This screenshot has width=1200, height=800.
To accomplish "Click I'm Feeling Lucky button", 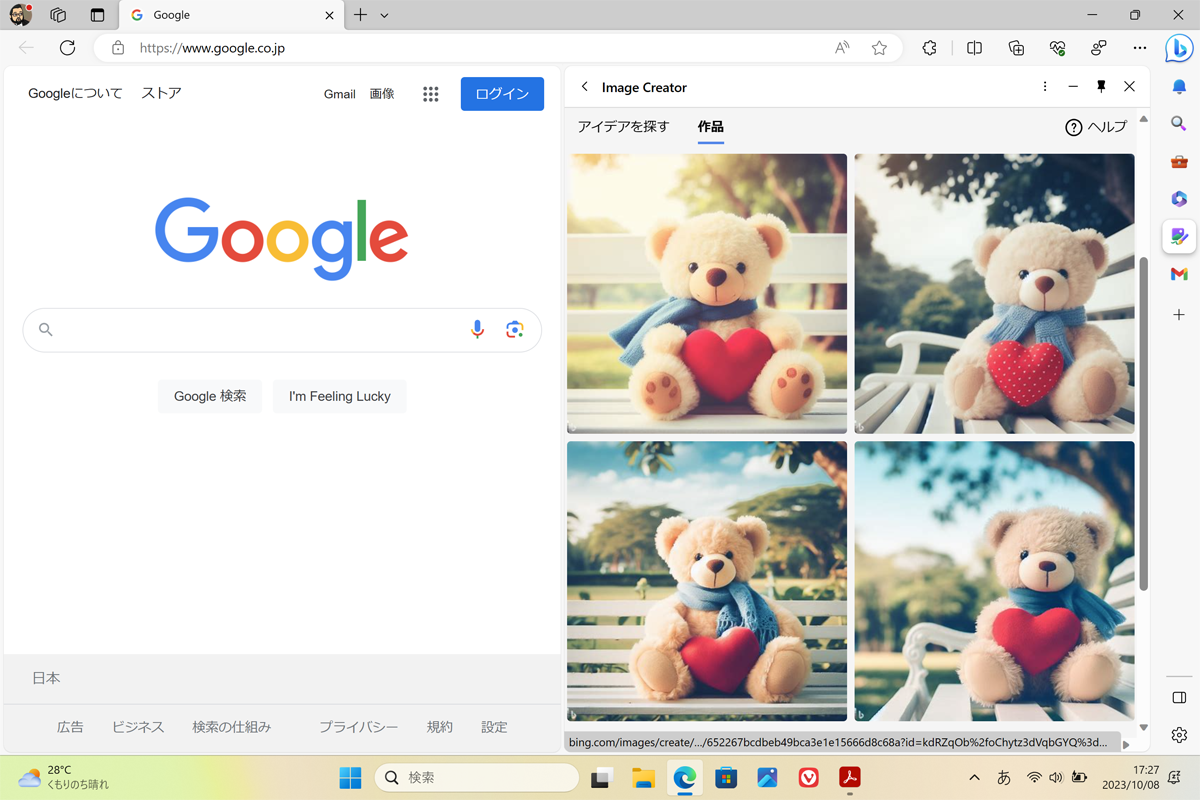I will click(x=340, y=396).
